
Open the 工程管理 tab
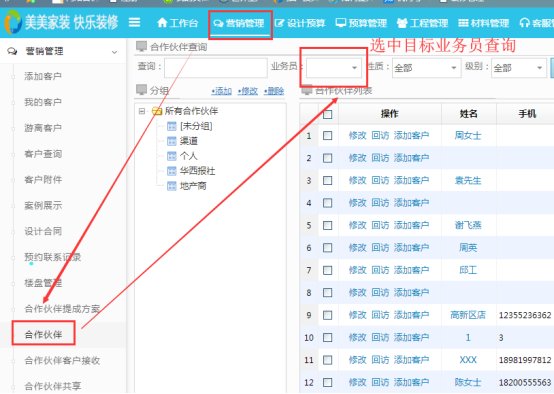[422, 23]
